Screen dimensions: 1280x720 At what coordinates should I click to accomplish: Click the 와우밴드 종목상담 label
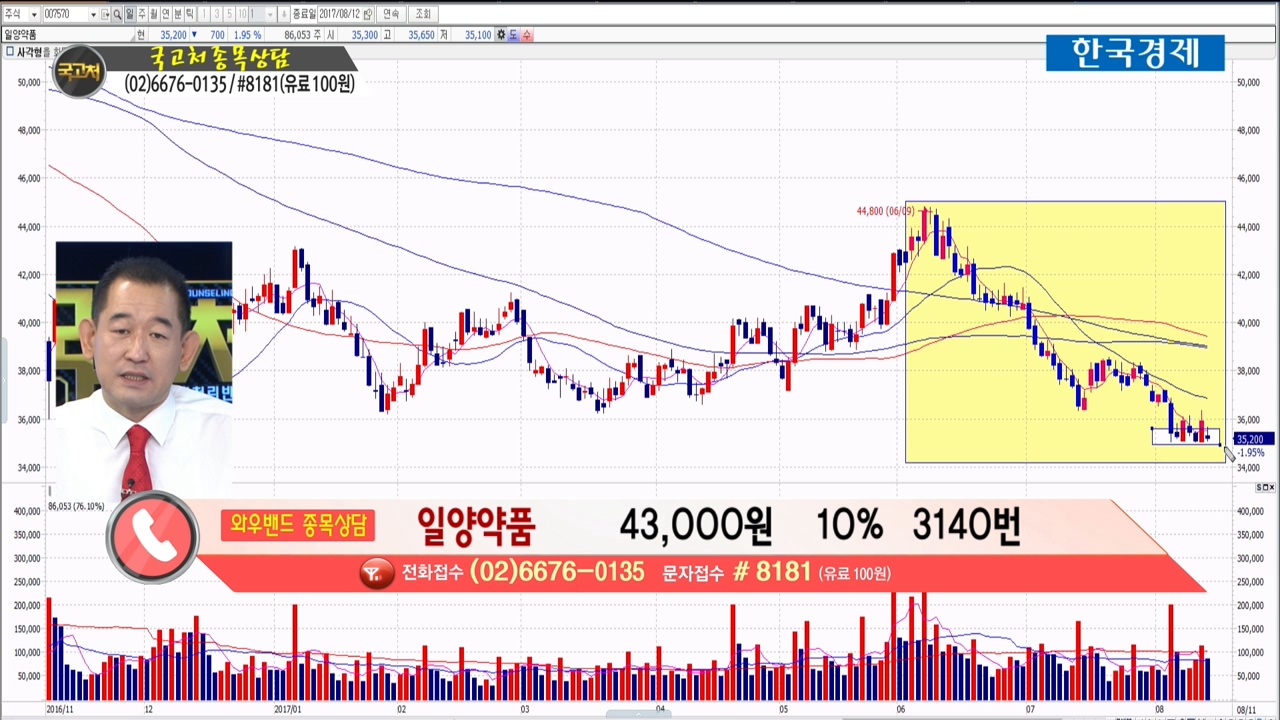click(298, 525)
